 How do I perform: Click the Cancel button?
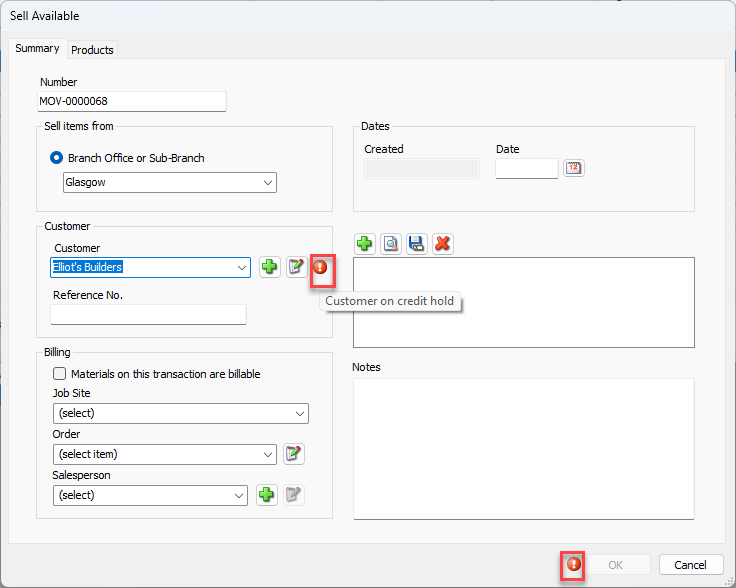pyautogui.click(x=690, y=565)
